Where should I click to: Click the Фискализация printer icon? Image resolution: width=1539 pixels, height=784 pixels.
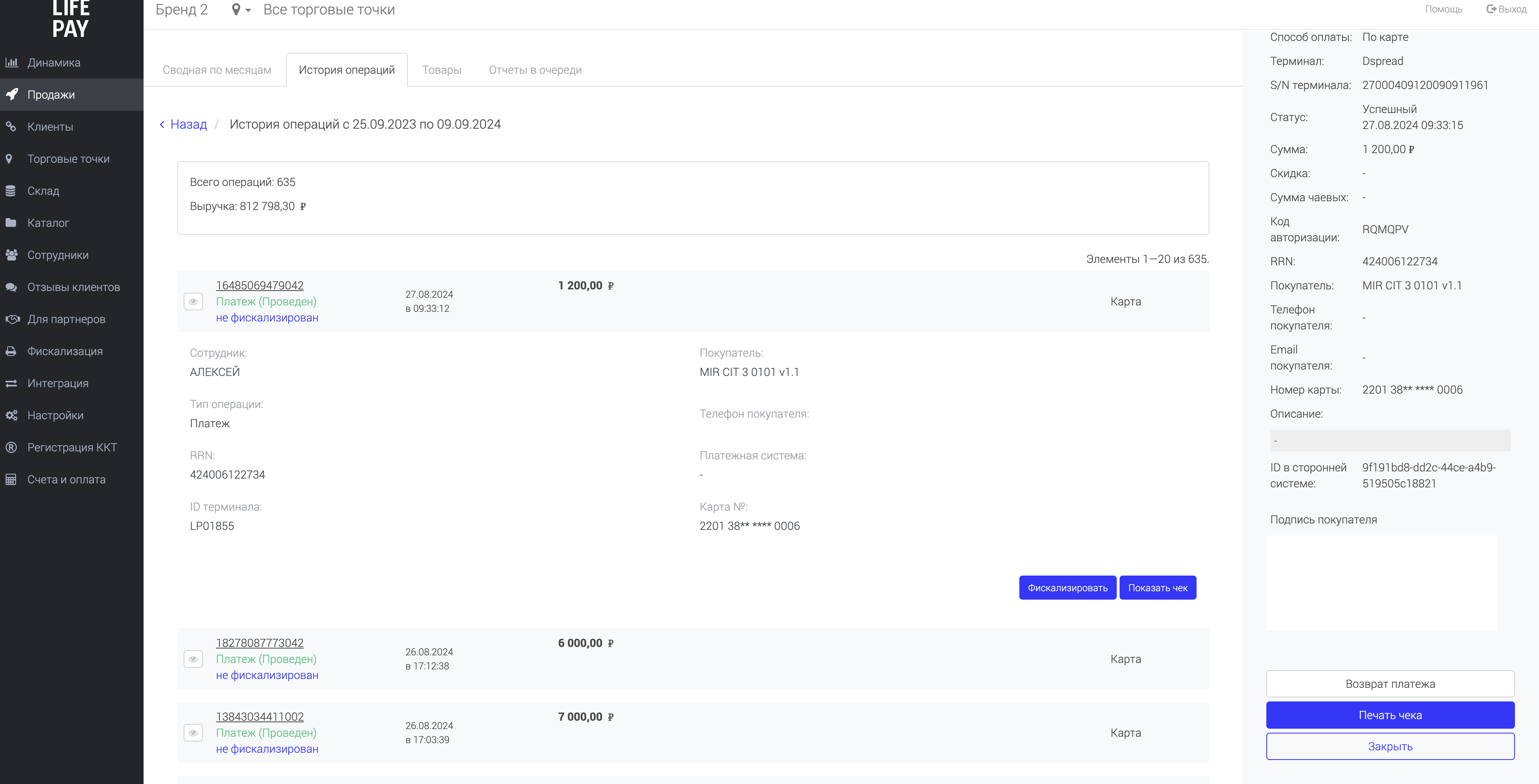[11, 351]
